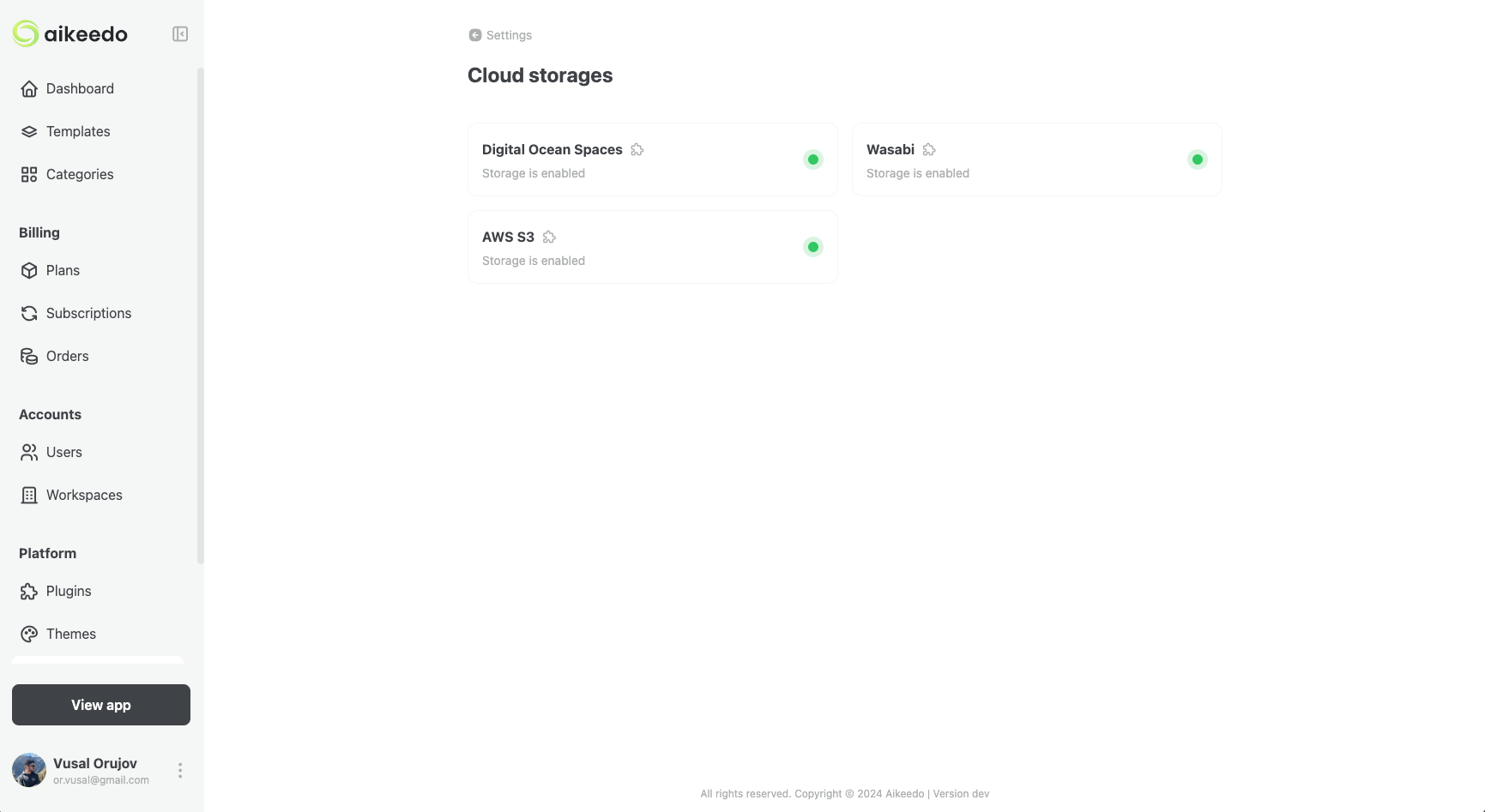1485x812 pixels.
Task: Select the Dashboard home icon
Action: coord(29,88)
